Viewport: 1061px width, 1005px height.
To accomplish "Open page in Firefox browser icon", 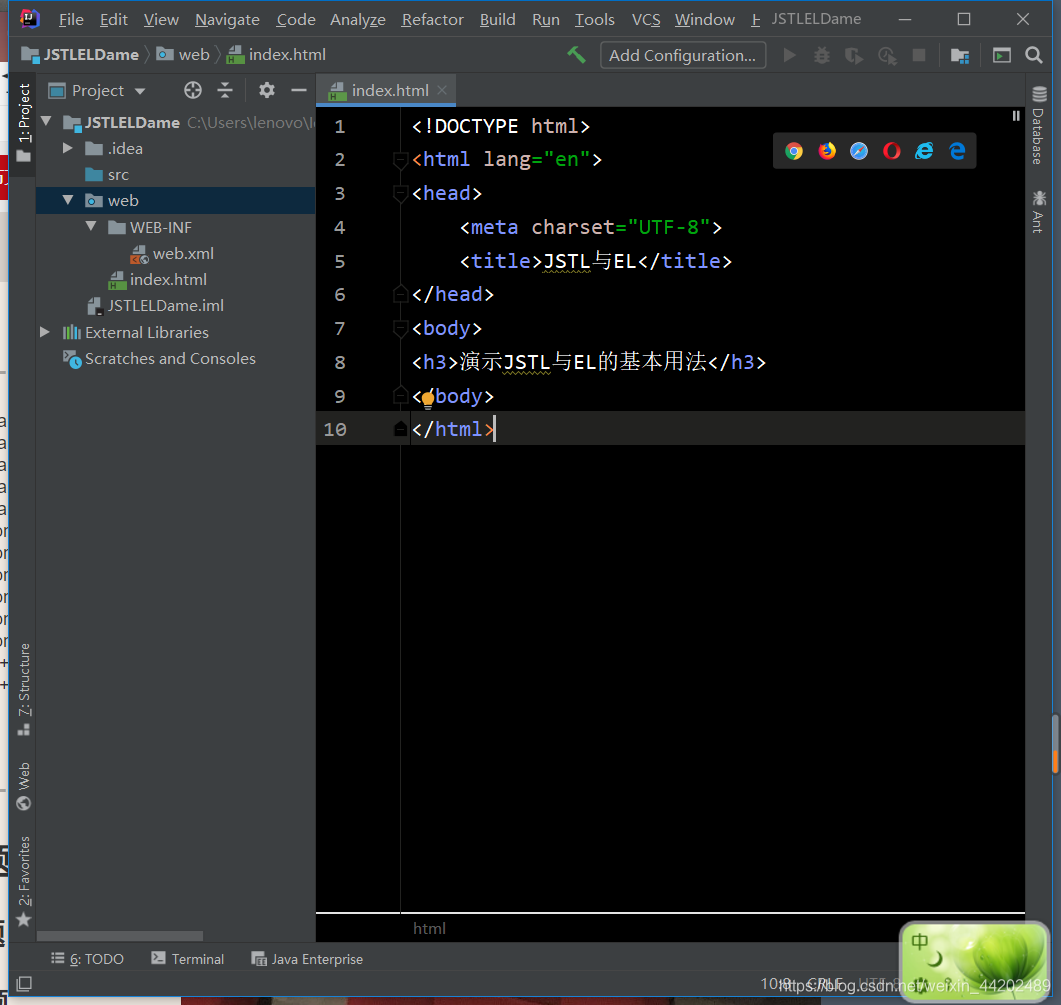I will 826,151.
